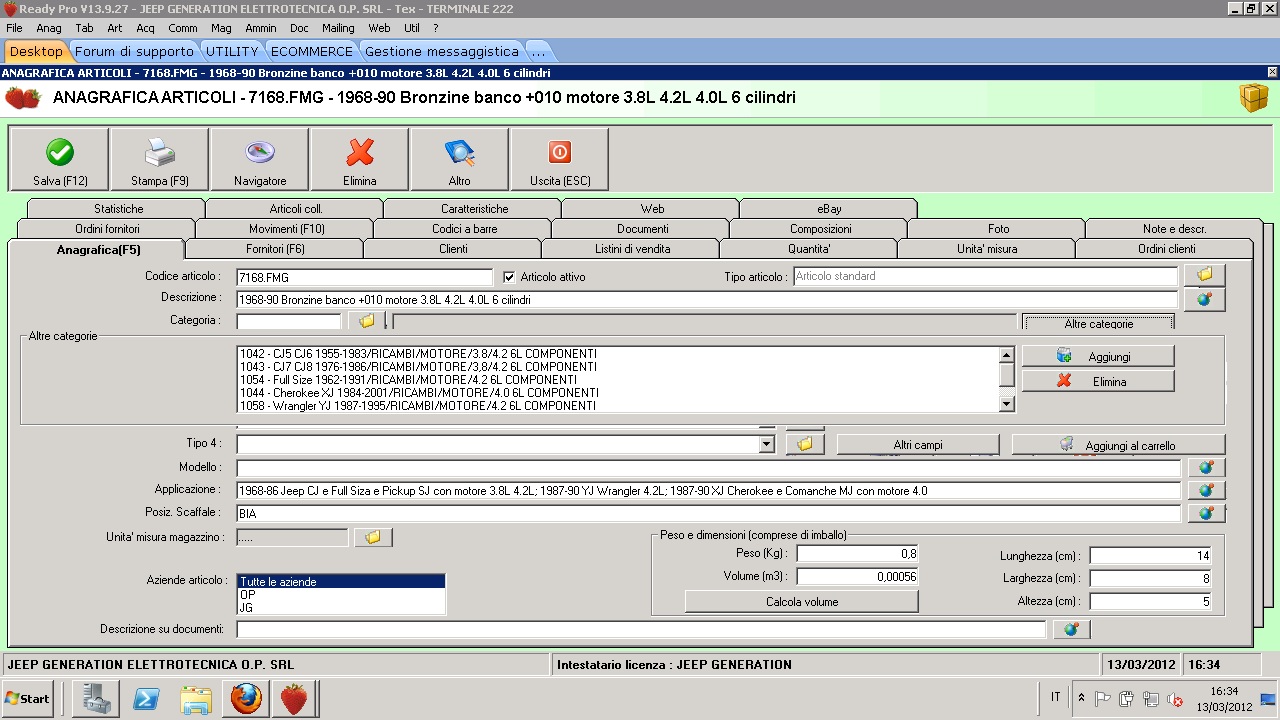The image size is (1280, 720).
Task: Focus the Peso (Kg) input field
Action: click(857, 554)
